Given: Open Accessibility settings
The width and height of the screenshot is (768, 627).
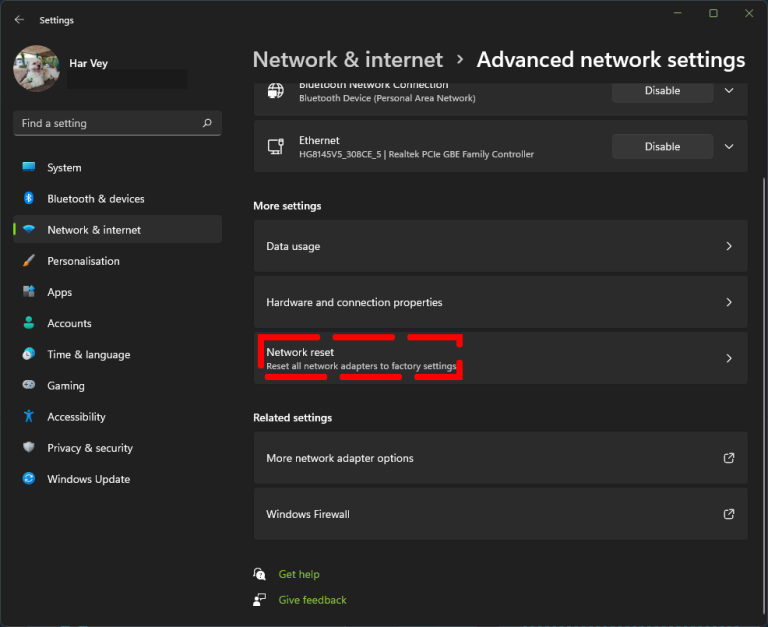Looking at the screenshot, I should coord(118,417).
